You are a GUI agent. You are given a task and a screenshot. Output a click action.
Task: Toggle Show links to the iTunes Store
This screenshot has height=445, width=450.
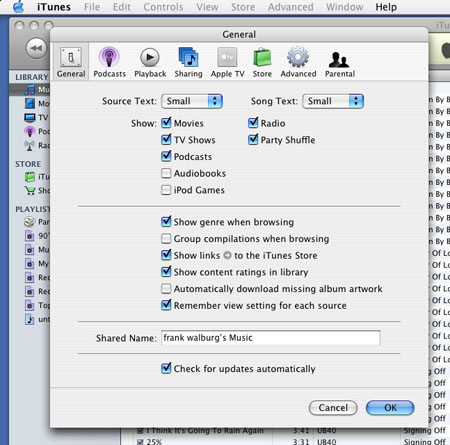(166, 255)
